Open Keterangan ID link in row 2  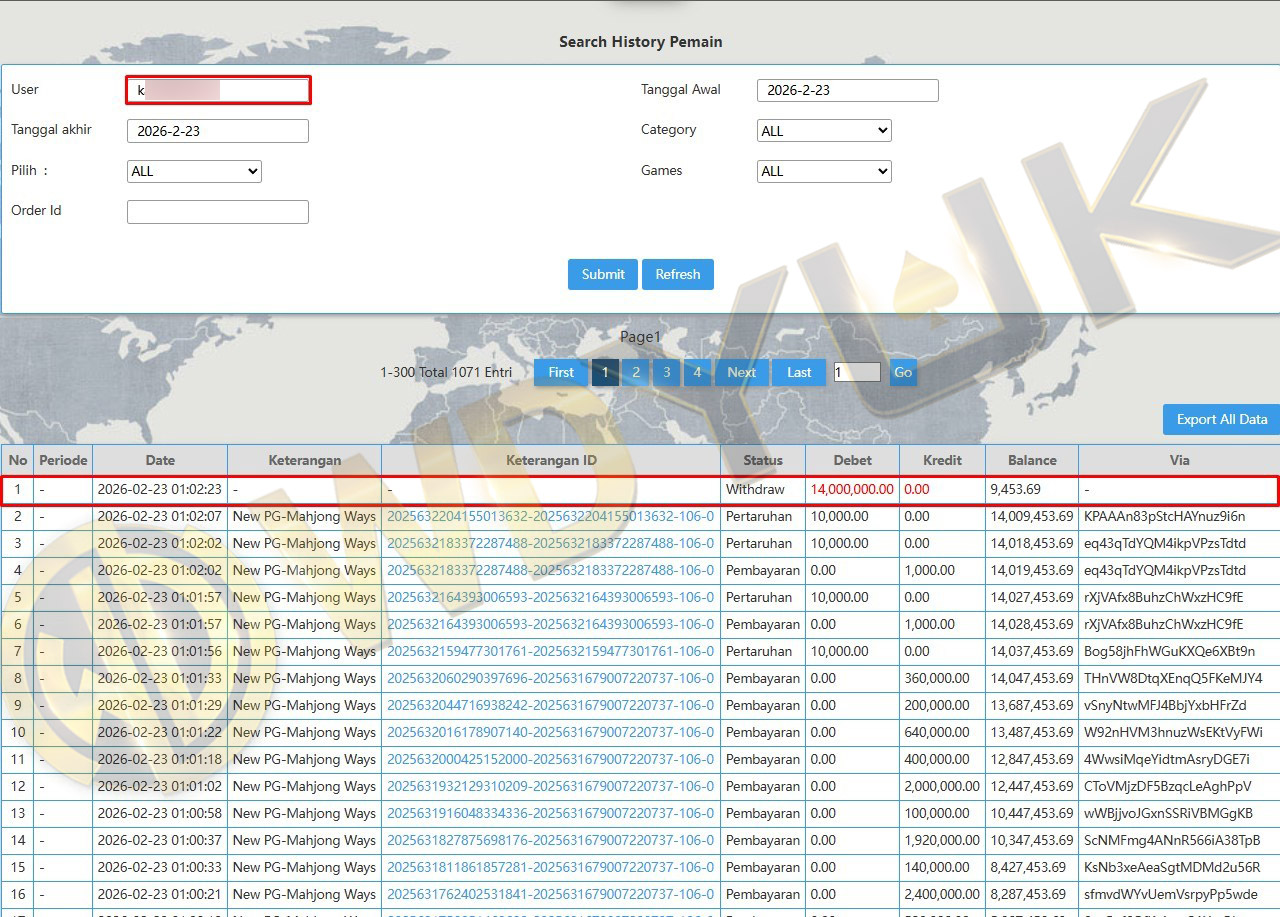(550, 517)
